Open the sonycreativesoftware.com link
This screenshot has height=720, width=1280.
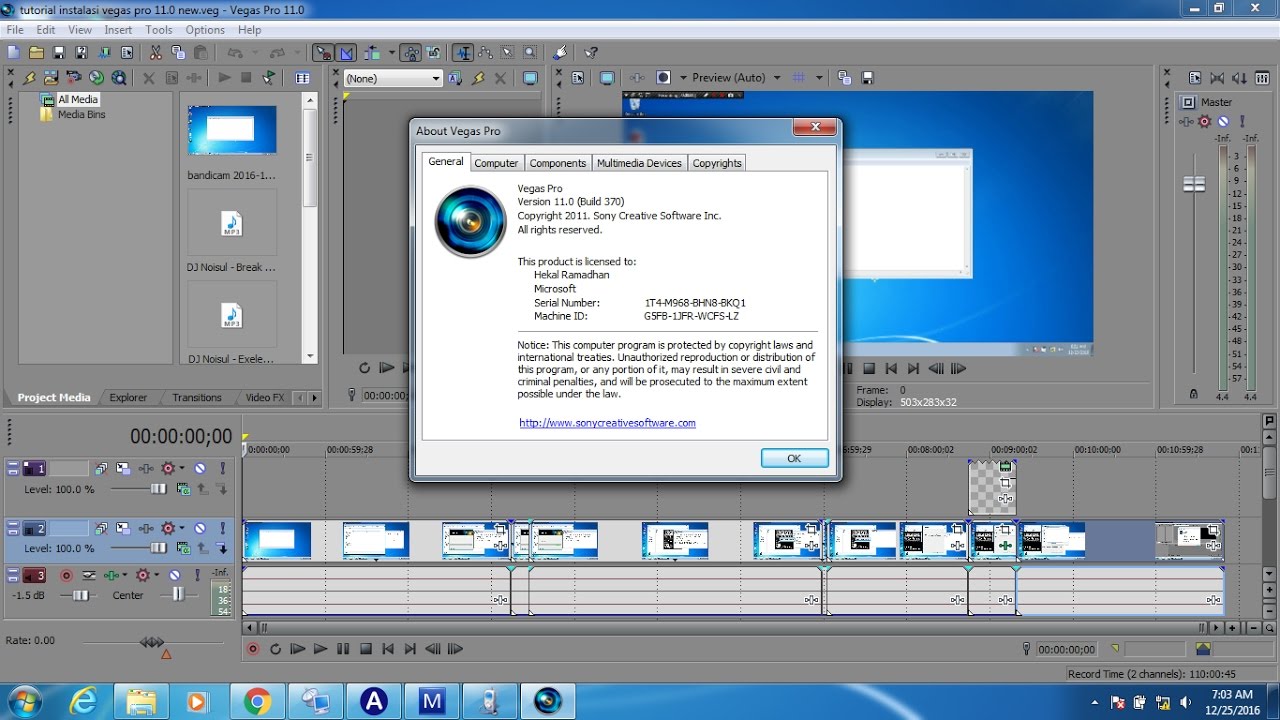tap(607, 423)
